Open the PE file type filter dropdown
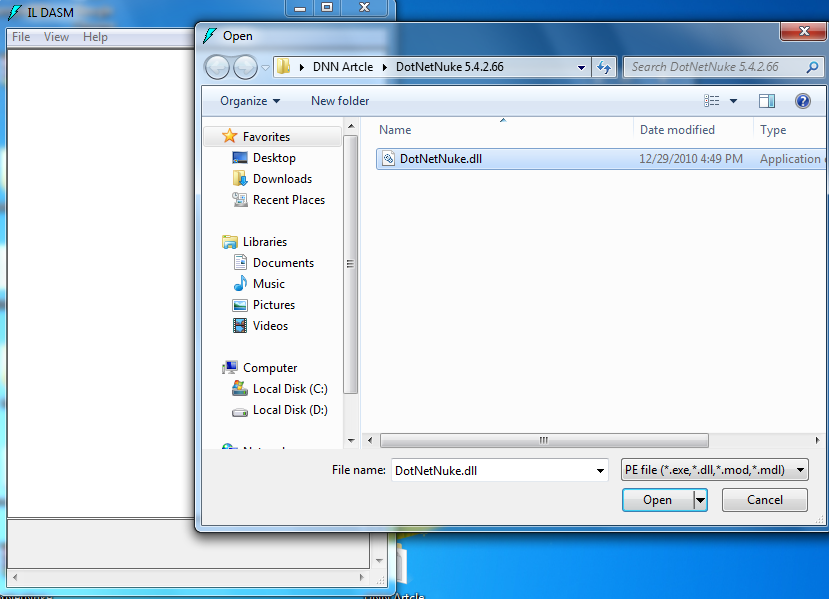Screen dimensions: 830x599 (715, 470)
